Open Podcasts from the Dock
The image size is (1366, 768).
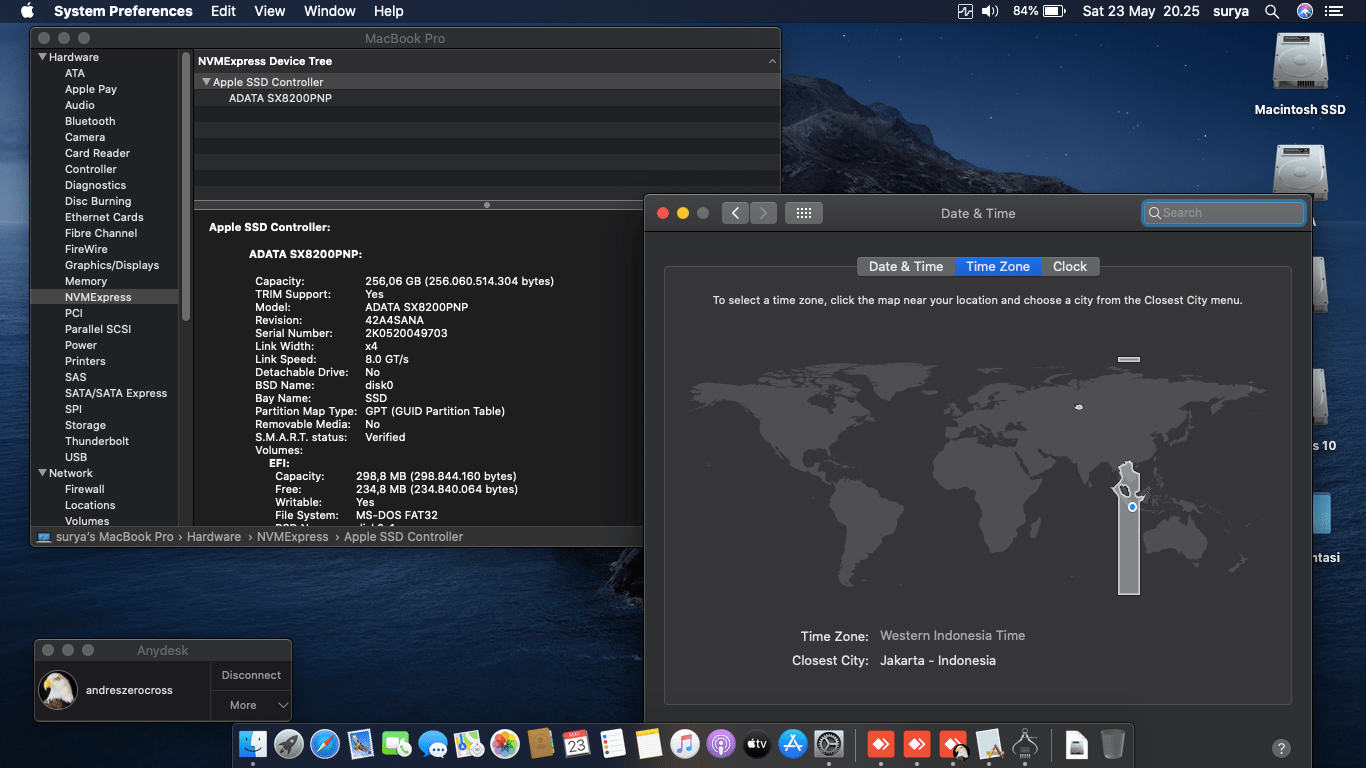(x=721, y=743)
